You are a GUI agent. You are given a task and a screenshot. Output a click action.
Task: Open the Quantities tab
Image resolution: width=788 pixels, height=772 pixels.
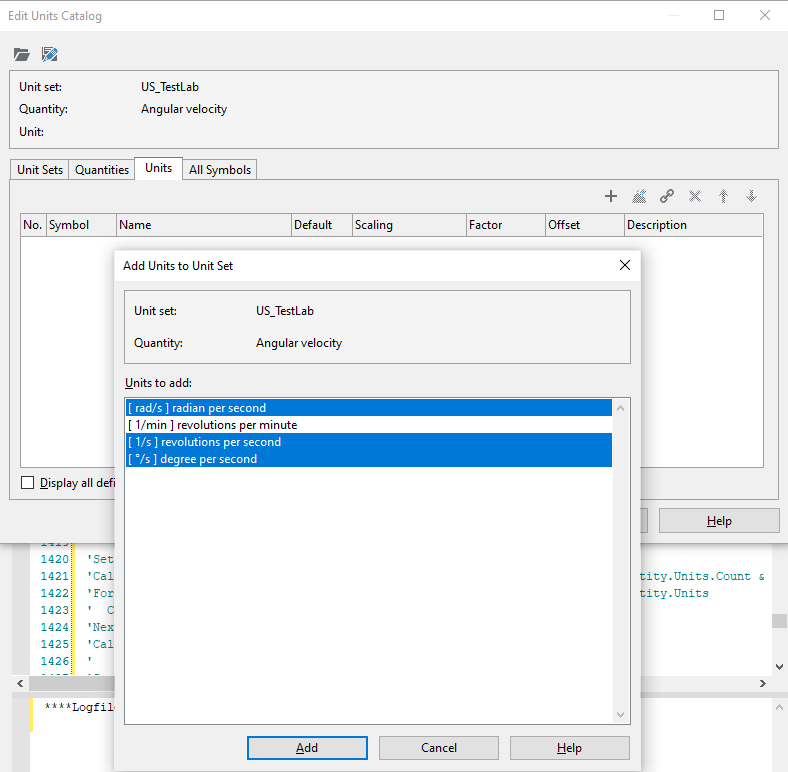point(102,170)
